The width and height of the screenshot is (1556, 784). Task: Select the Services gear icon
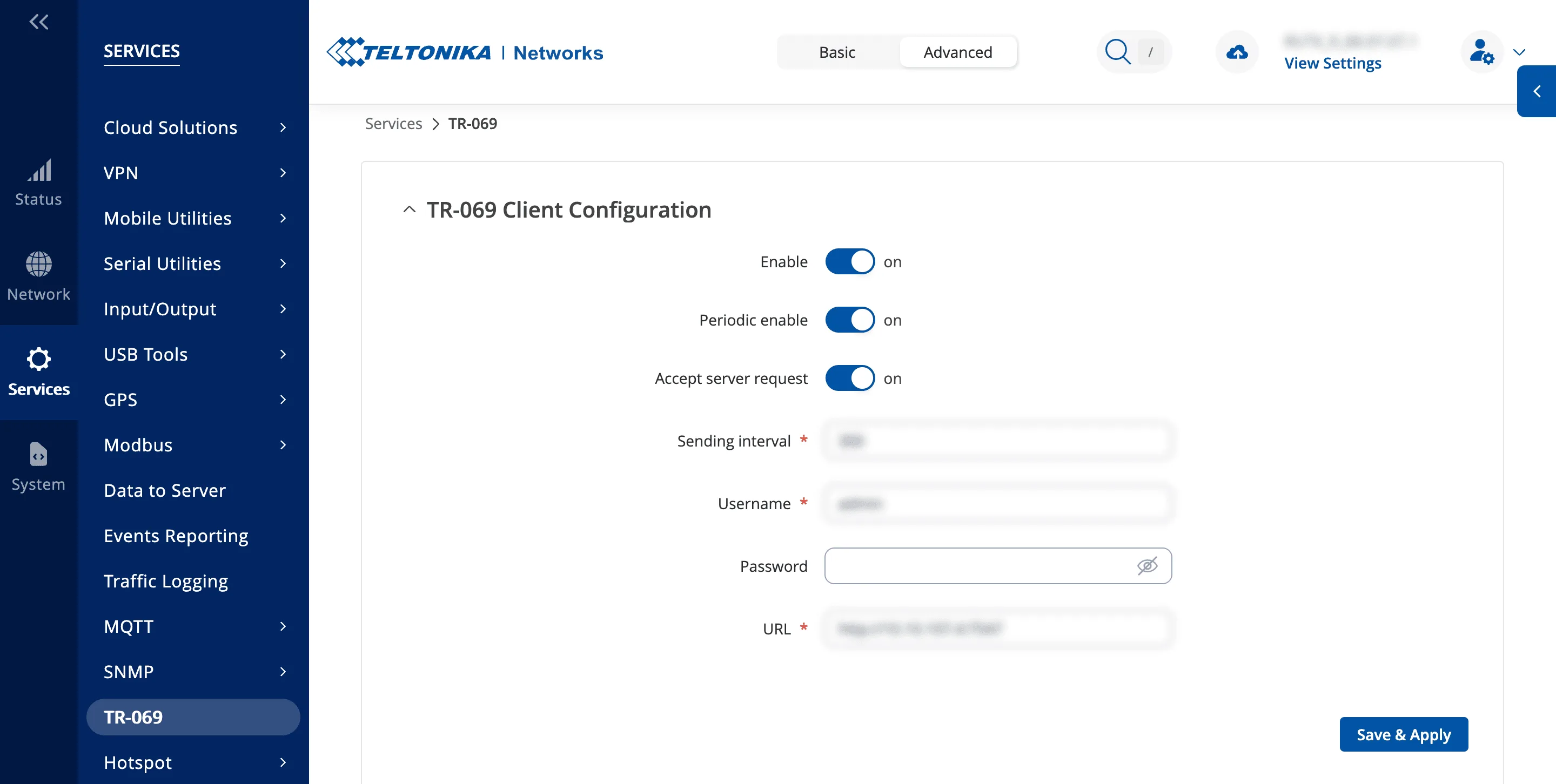tap(39, 359)
